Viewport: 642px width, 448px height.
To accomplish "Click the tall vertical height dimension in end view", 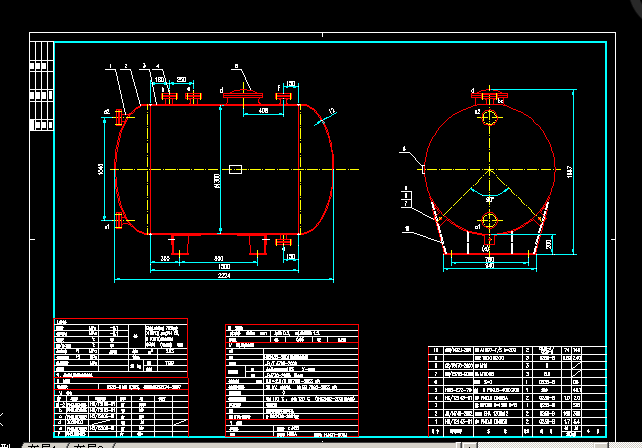I will (x=570, y=172).
